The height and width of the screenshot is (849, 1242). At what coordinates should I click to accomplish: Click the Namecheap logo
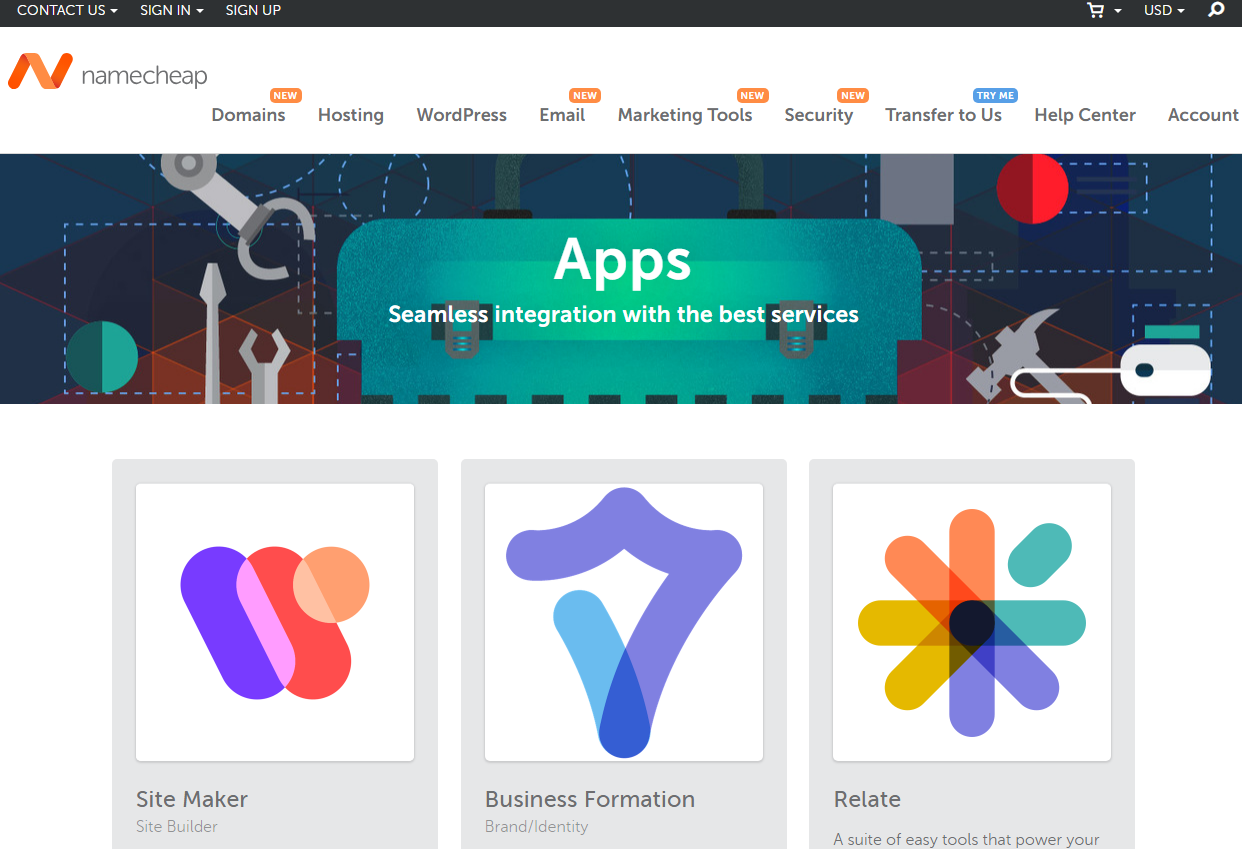point(107,72)
